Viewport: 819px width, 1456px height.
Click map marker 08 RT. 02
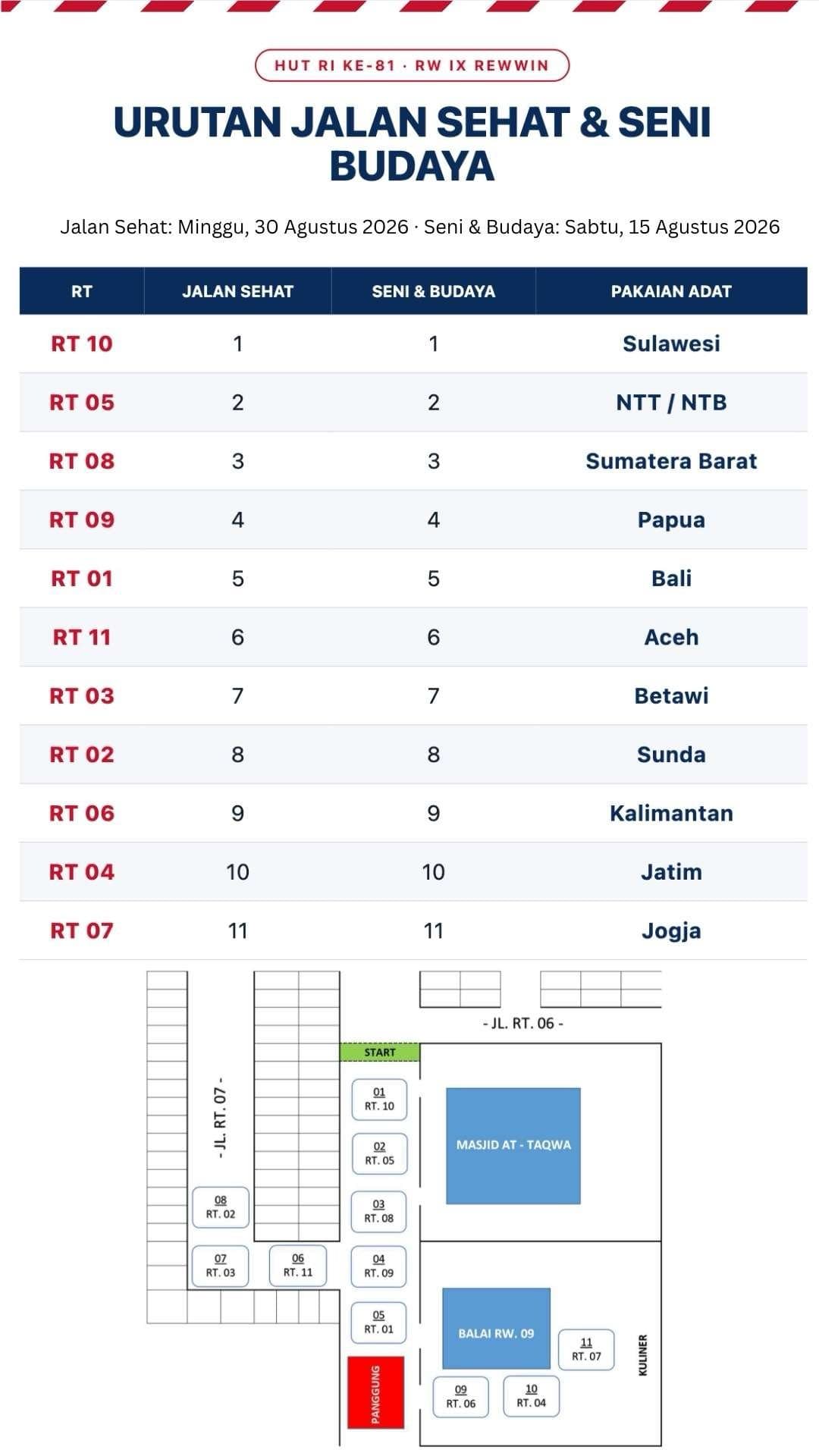coord(221,1207)
